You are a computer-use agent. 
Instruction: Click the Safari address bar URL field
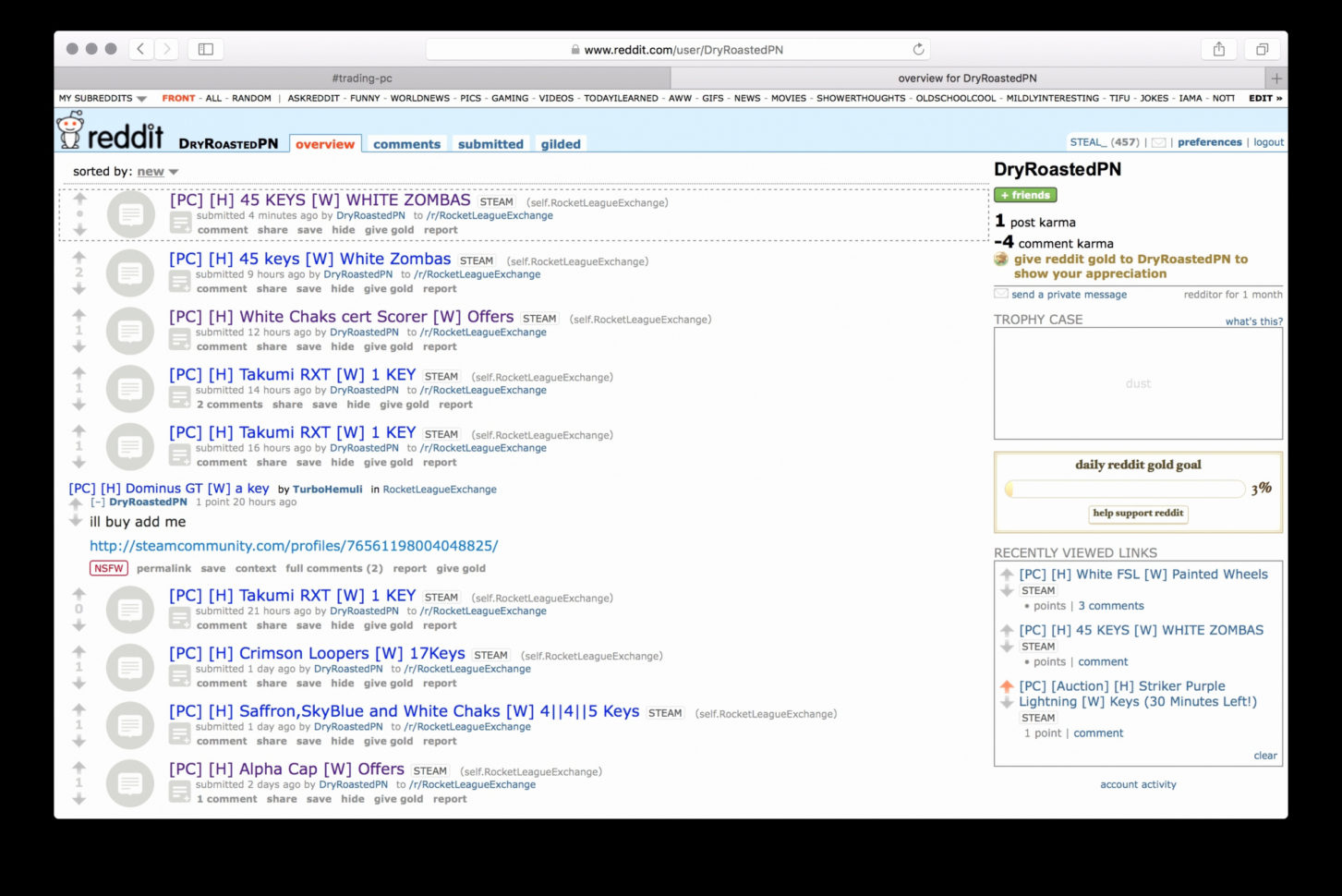pos(678,49)
